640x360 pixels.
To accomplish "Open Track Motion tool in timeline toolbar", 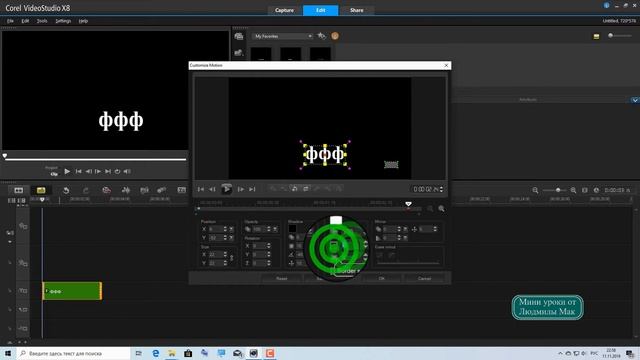I will 162,190.
